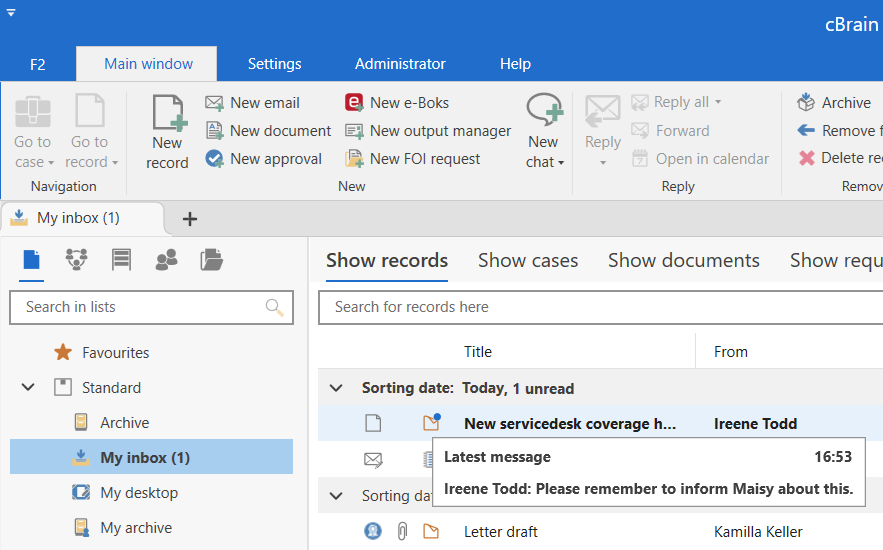Click the Open in calendar icon

640,159
